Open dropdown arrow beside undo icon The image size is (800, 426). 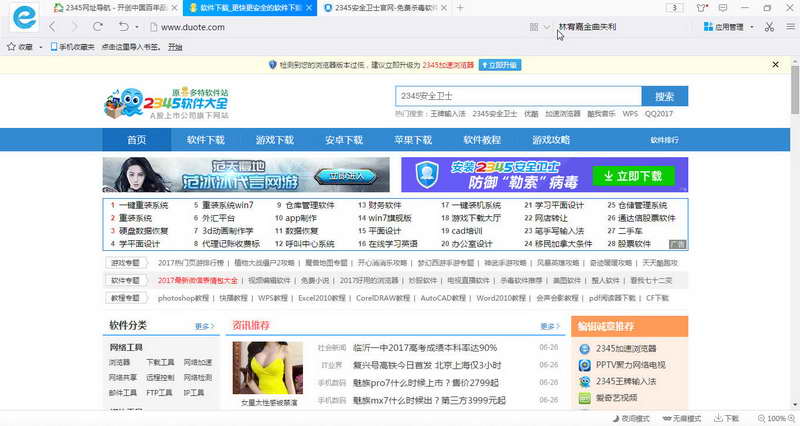pos(137,27)
